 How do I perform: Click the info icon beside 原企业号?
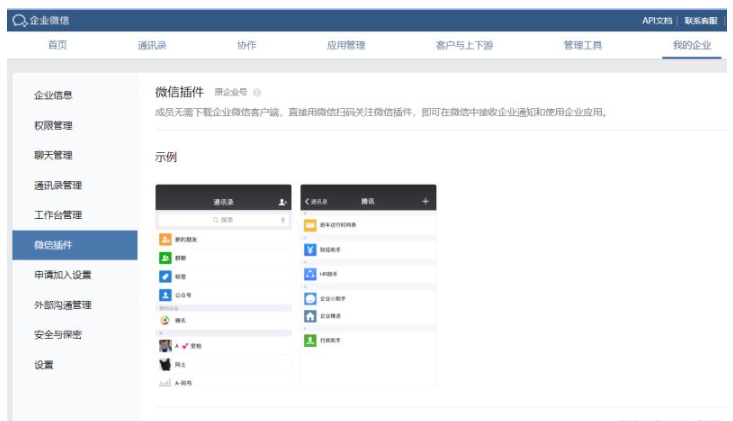coord(257,93)
